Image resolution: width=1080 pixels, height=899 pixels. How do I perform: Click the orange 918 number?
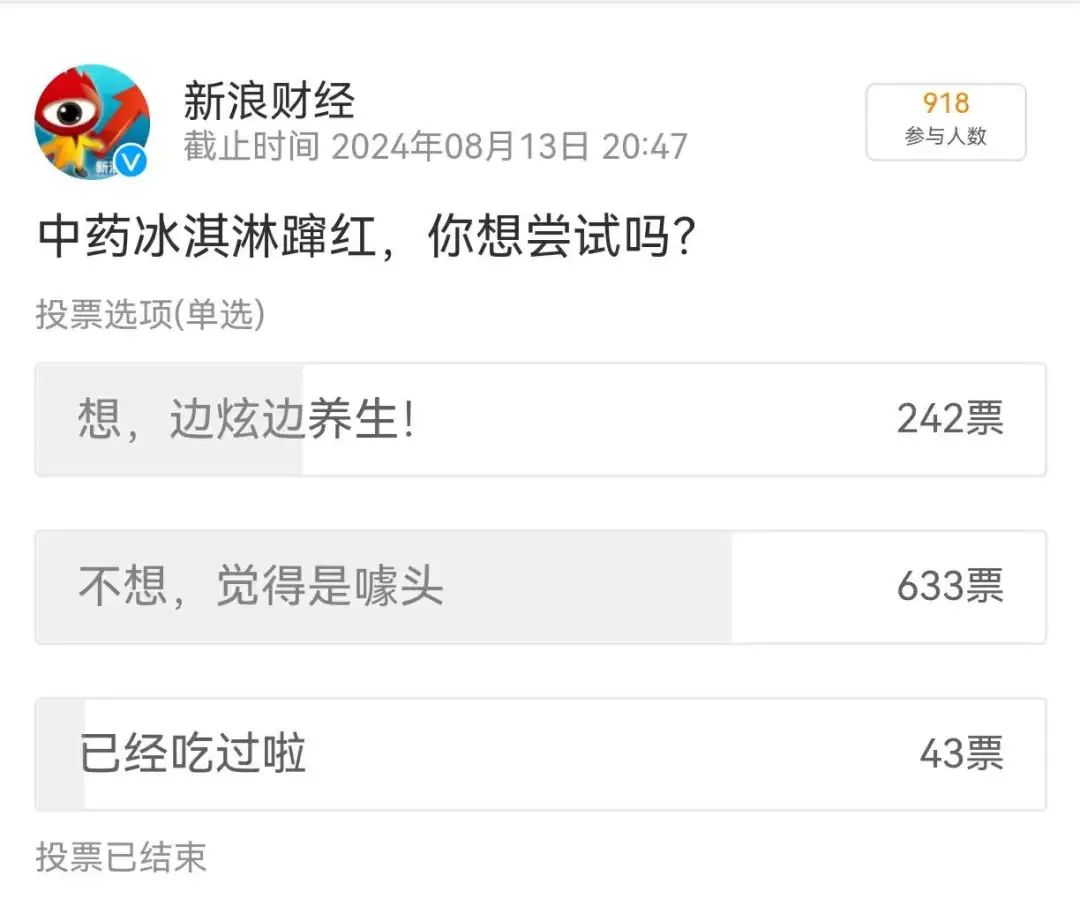946,103
